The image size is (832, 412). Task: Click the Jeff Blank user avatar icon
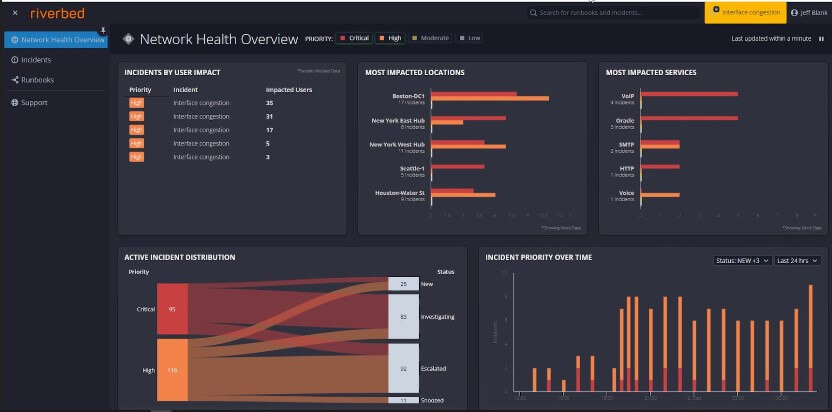794,13
